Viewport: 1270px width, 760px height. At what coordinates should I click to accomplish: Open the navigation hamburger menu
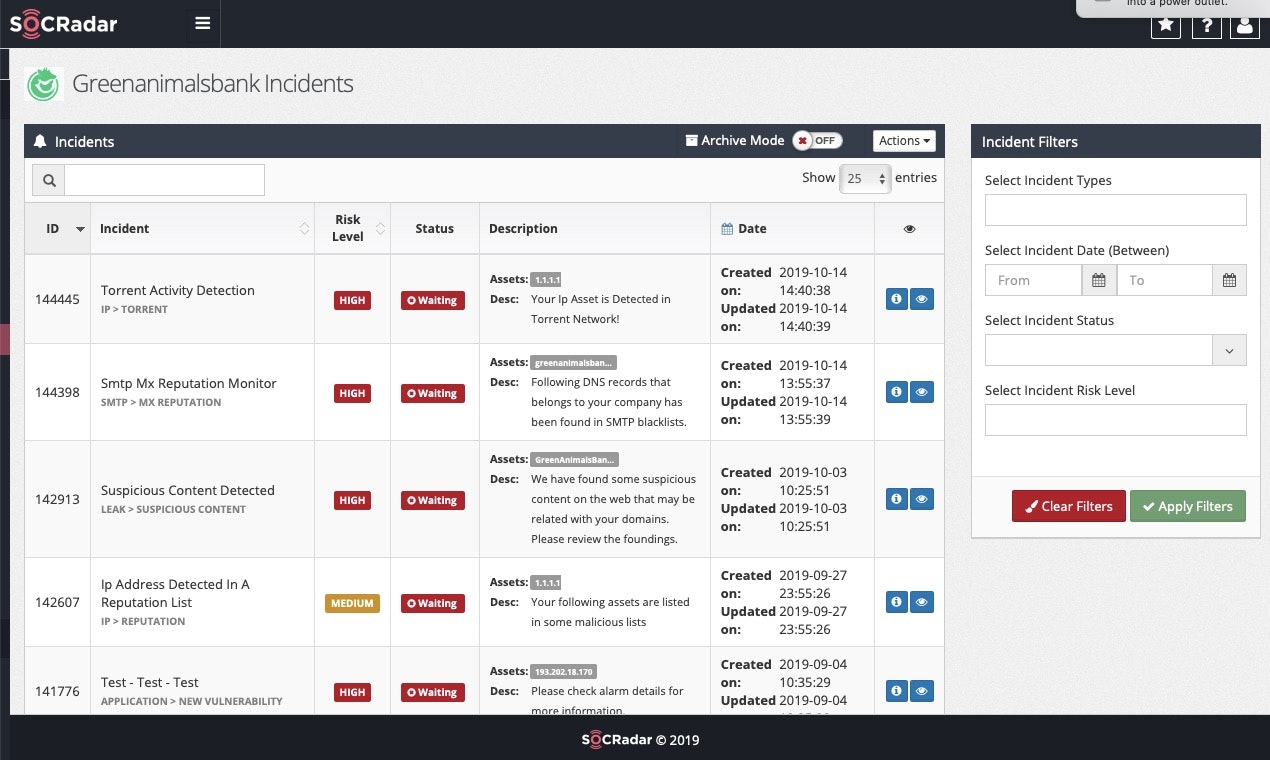202,23
